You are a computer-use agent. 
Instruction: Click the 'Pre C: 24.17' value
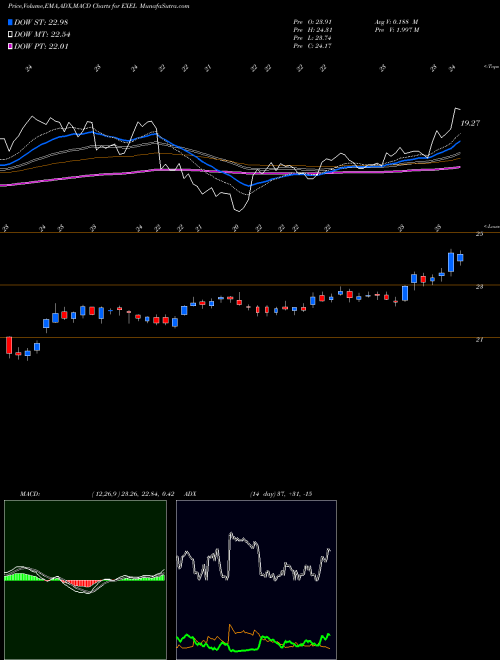313,46
